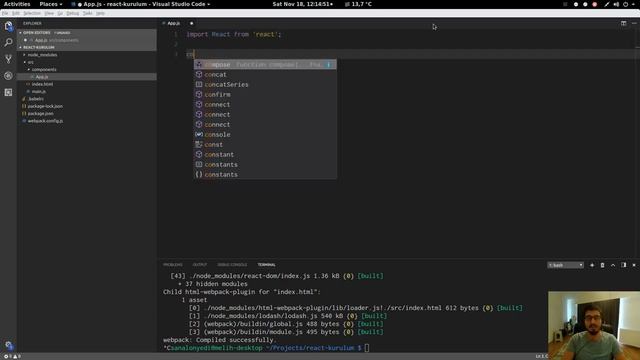This screenshot has height=360, width=640.
Task: Click the kill terminal trash icon
Action: point(602,265)
